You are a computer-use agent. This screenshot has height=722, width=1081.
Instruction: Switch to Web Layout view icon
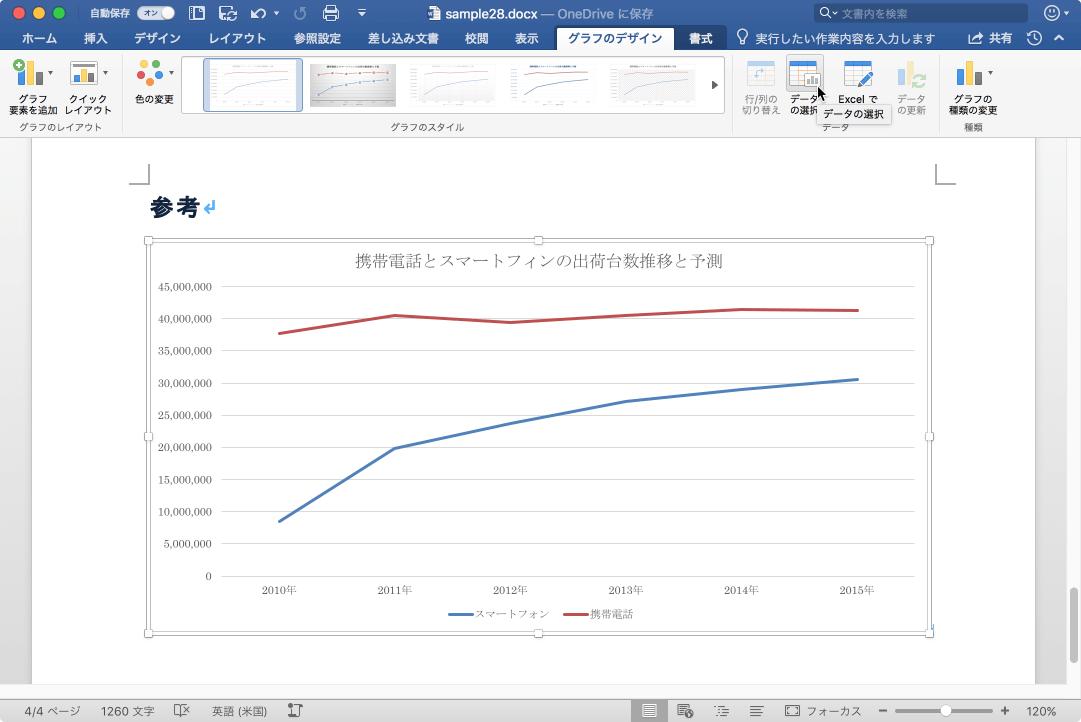tap(685, 710)
